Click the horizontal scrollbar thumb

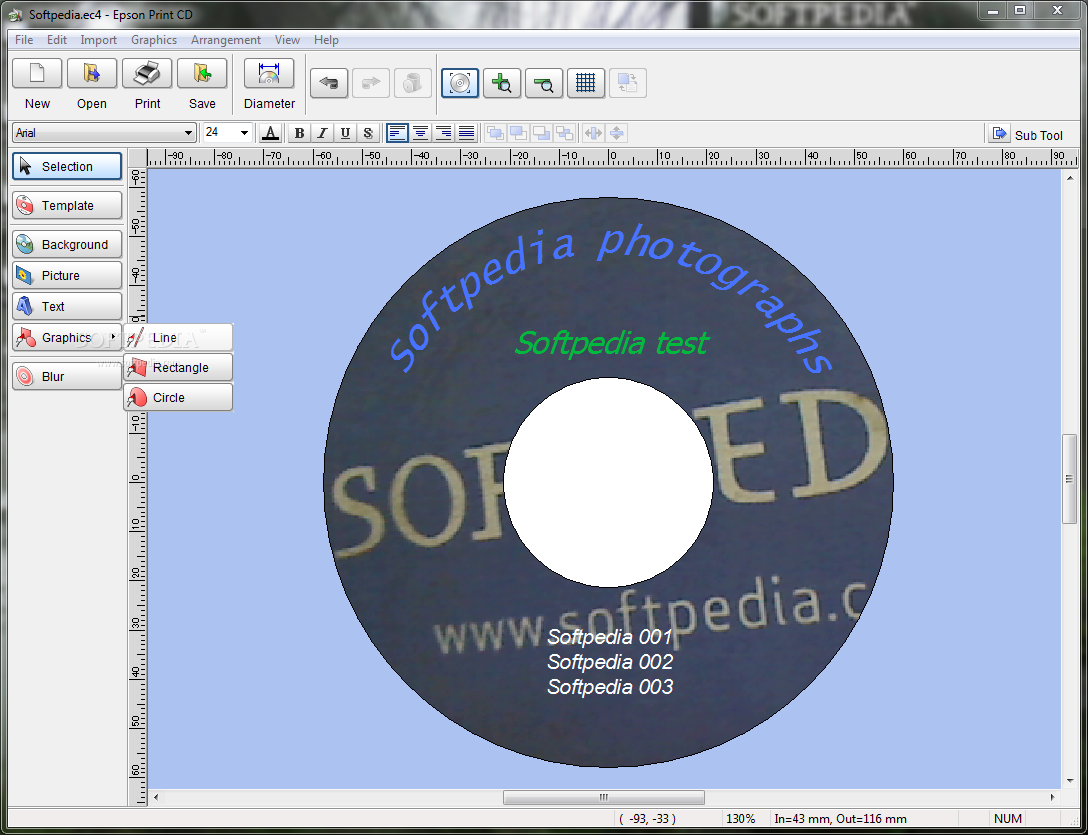pyautogui.click(x=604, y=797)
